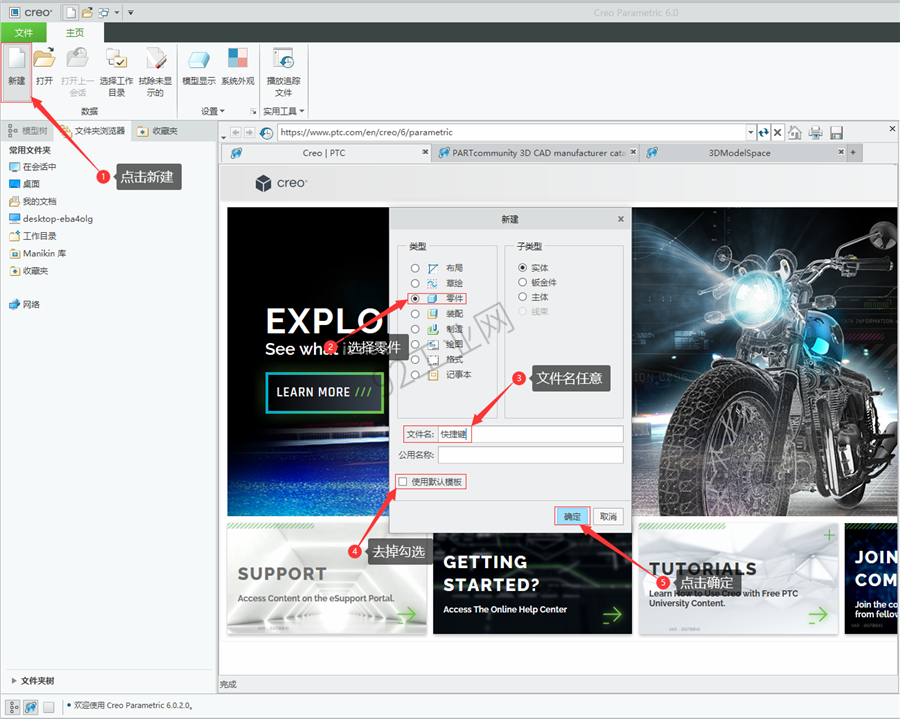Open the customize quick access toolbar dropdown
The width and height of the screenshot is (900, 719).
[x=130, y=12]
